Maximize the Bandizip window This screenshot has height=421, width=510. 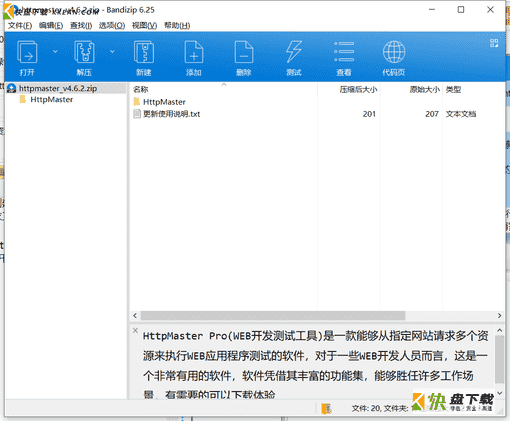[461, 10]
